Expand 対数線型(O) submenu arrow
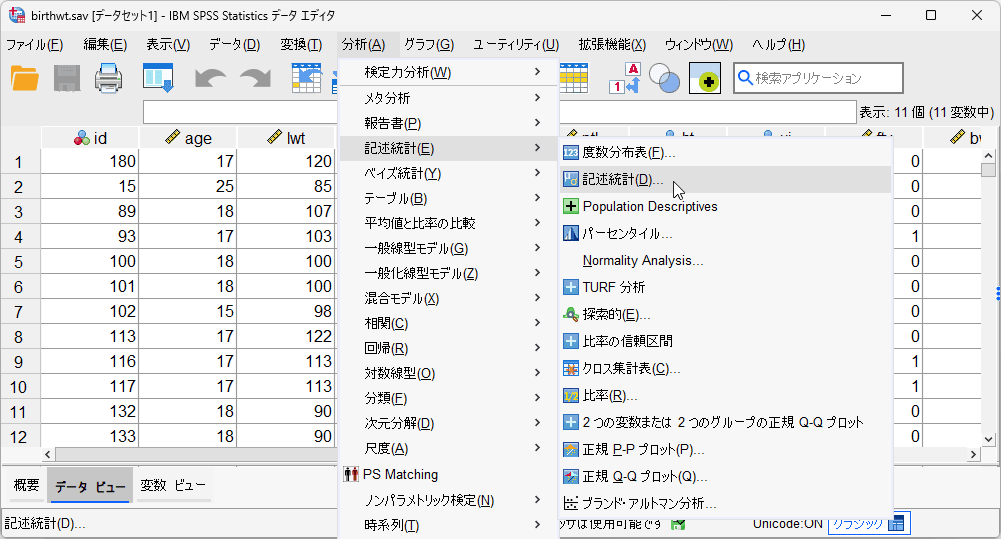This screenshot has height=539, width=1001. pos(538,373)
